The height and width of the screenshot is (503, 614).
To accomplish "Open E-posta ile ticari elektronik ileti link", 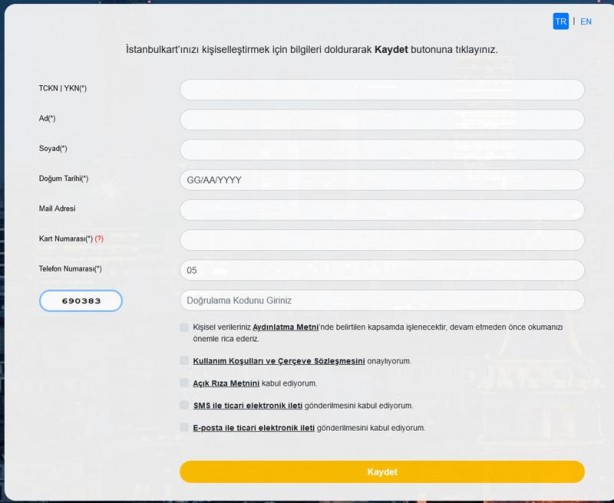I will 254,428.
